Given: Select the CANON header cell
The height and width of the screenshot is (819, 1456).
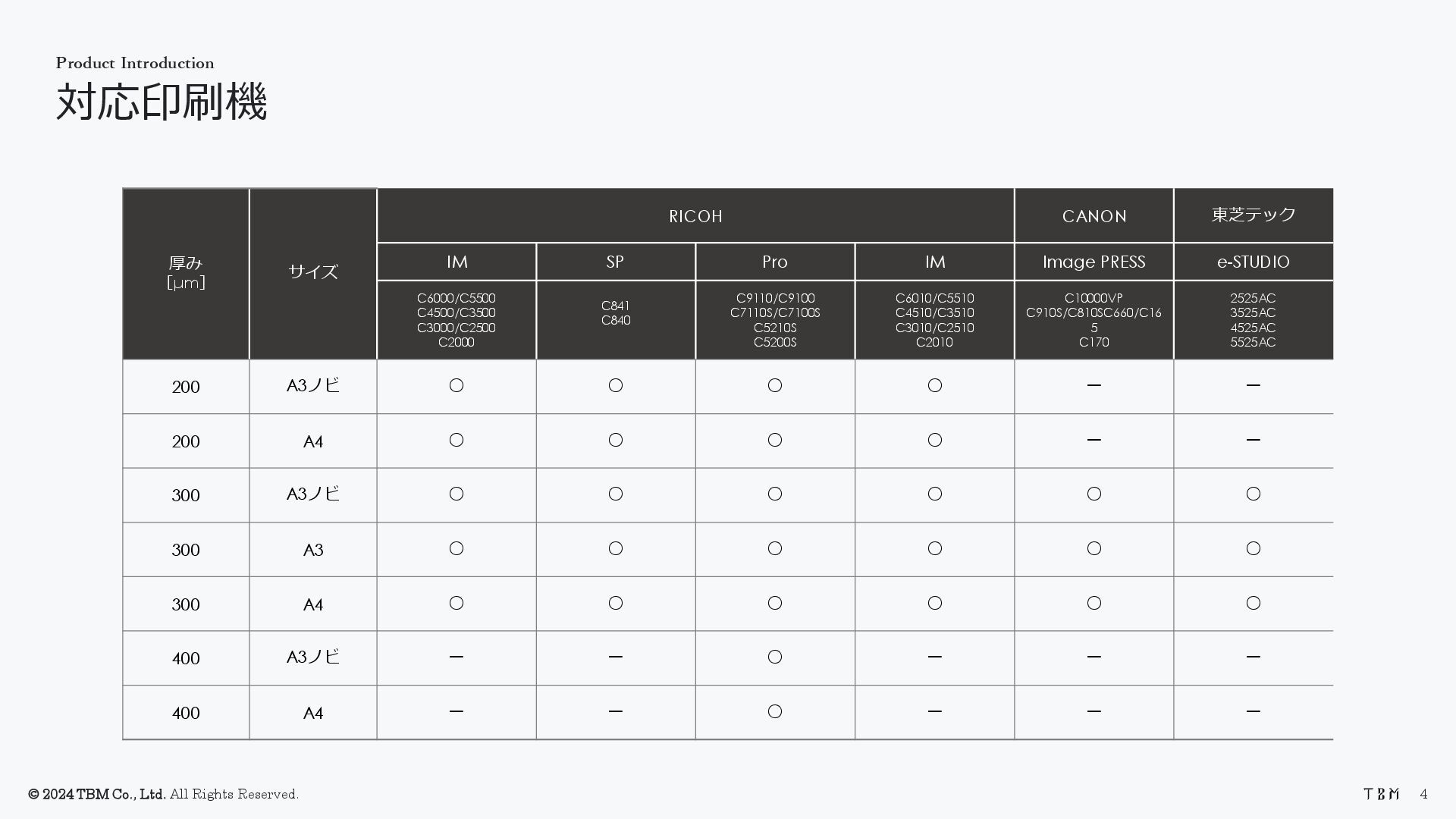Looking at the screenshot, I should click(x=1094, y=216).
